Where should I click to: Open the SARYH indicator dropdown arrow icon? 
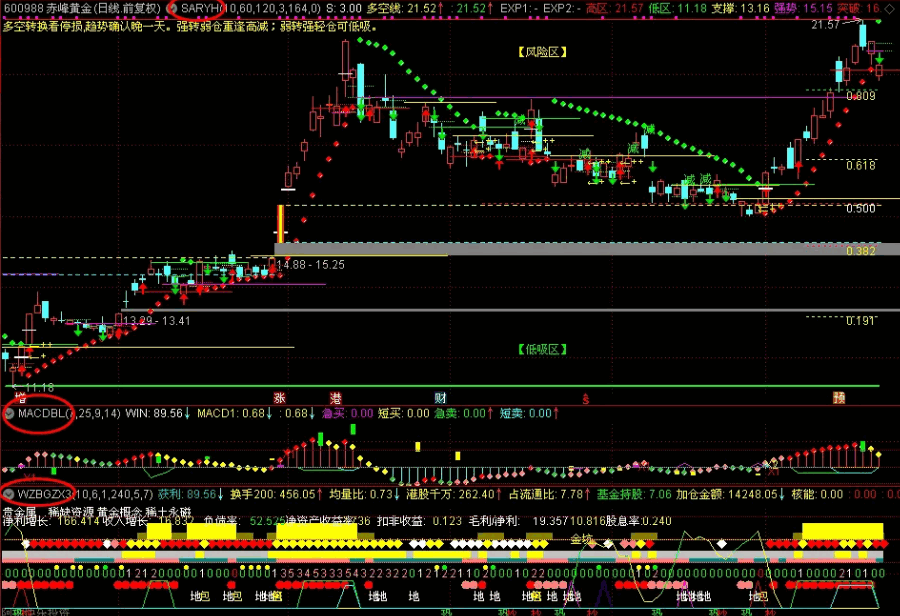(x=172, y=9)
